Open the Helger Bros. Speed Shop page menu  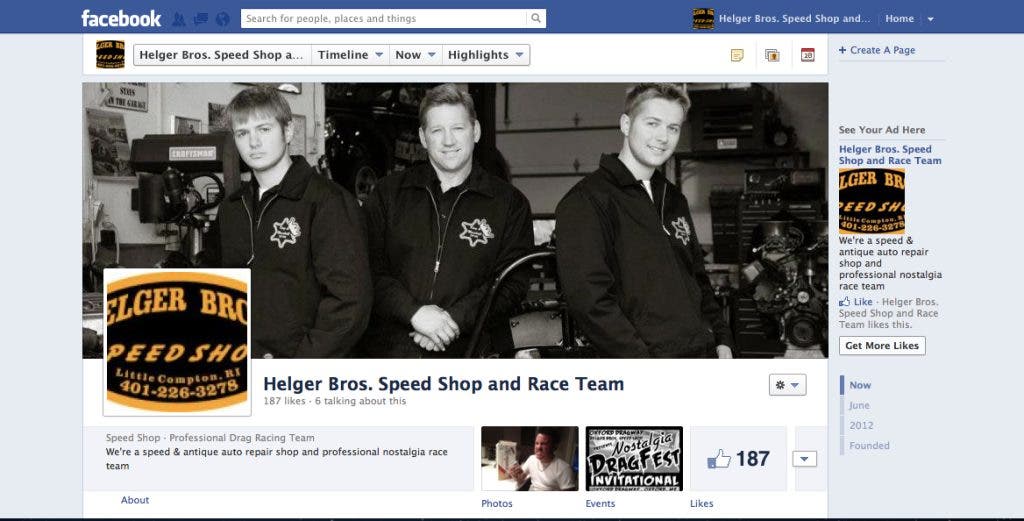222,55
